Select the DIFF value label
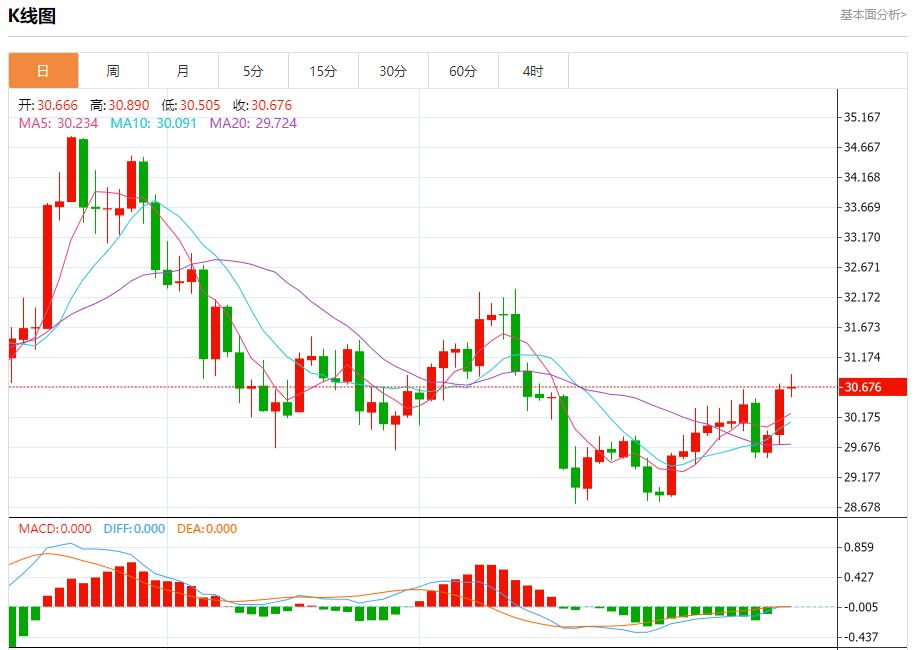The image size is (915, 650). point(133,529)
